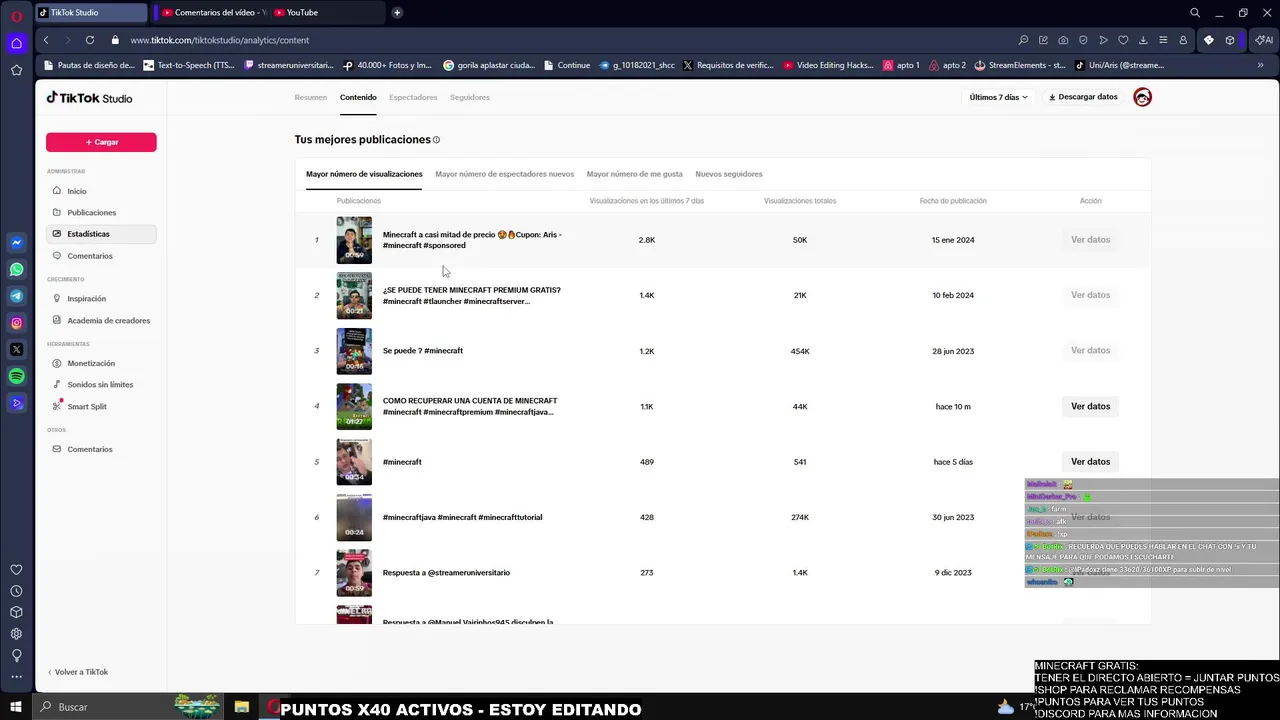This screenshot has height=720, width=1280.
Task: Switch to Comentarios del vídeo browser tab
Action: 213,12
